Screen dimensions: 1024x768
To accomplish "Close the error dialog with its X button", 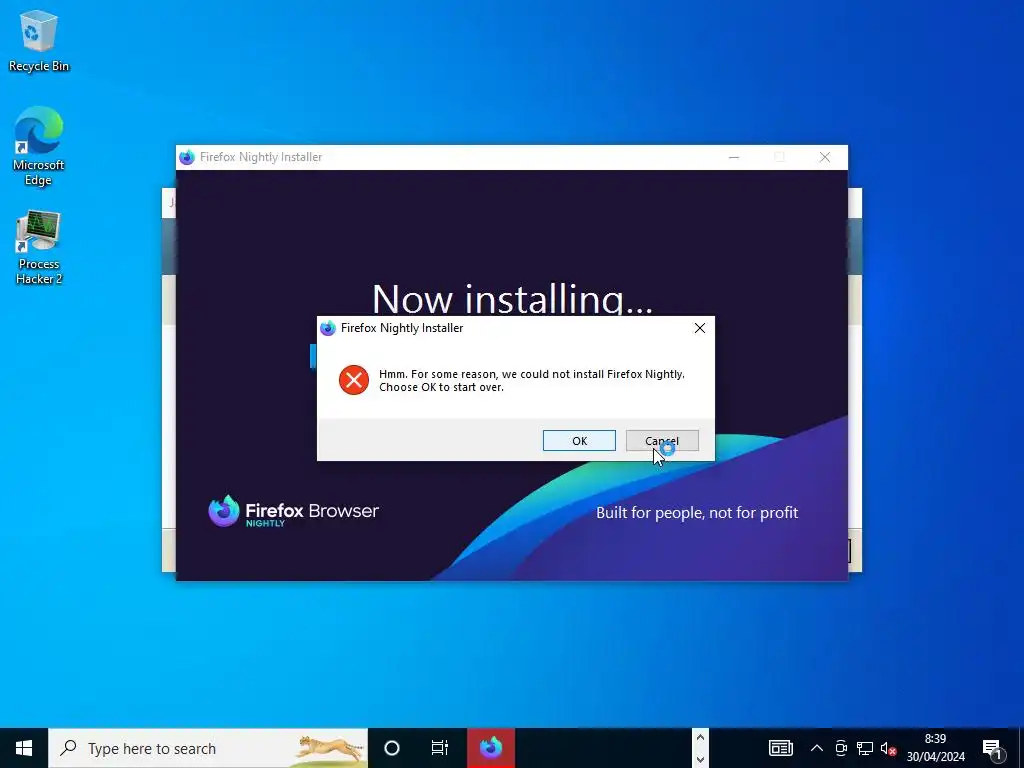I will point(699,328).
